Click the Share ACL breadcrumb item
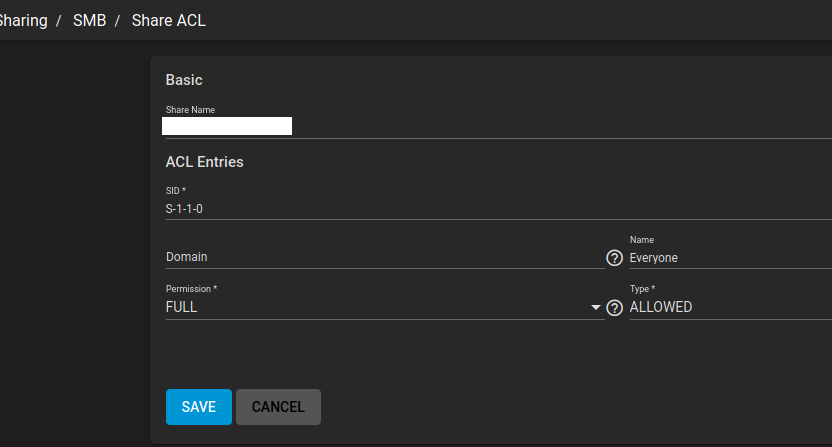 [169, 21]
